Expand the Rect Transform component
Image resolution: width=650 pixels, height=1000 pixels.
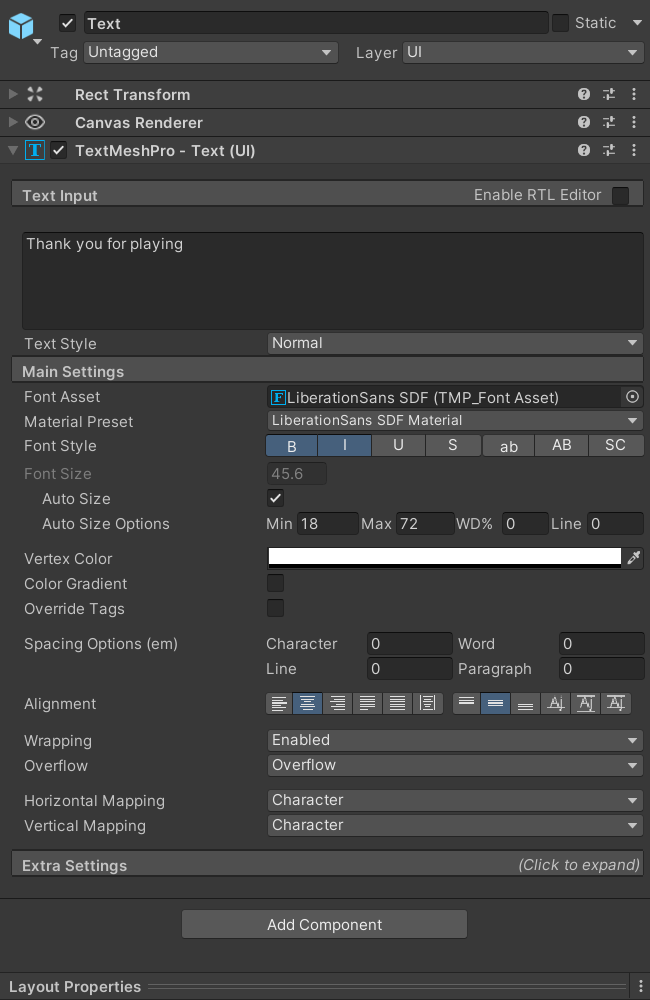pos(13,94)
